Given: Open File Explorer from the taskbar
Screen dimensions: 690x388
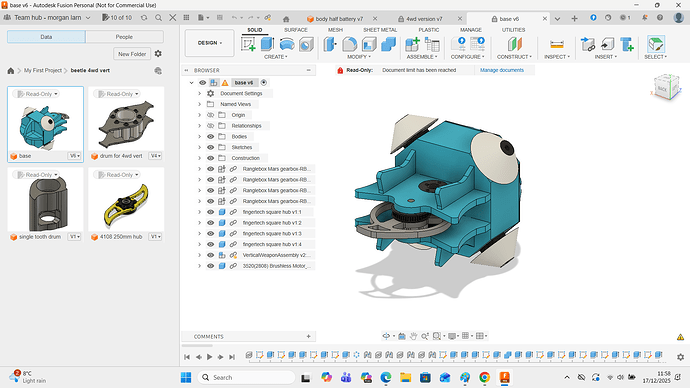Looking at the screenshot, I should 405,377.
